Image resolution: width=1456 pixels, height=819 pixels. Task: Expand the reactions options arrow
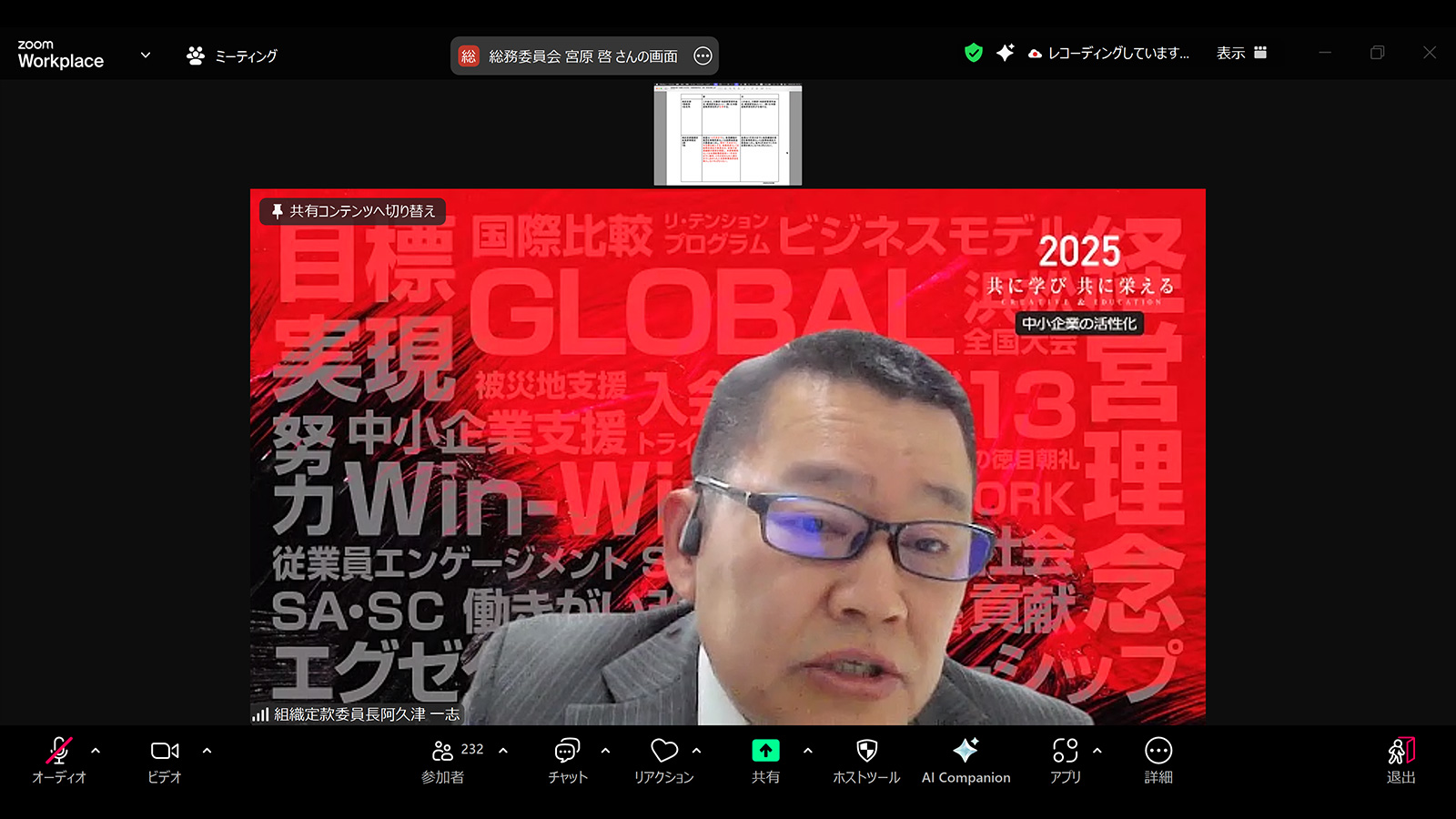coord(696,751)
